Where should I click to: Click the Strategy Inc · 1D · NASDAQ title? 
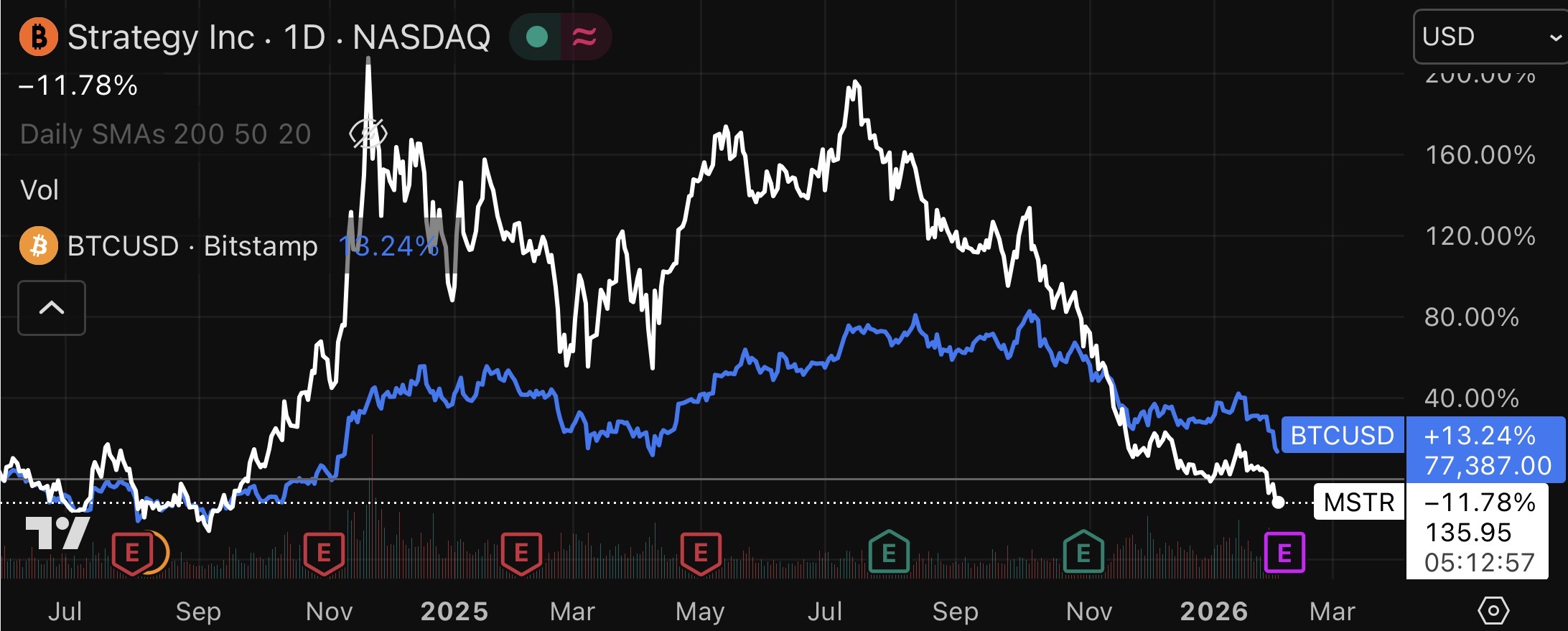coord(279,37)
